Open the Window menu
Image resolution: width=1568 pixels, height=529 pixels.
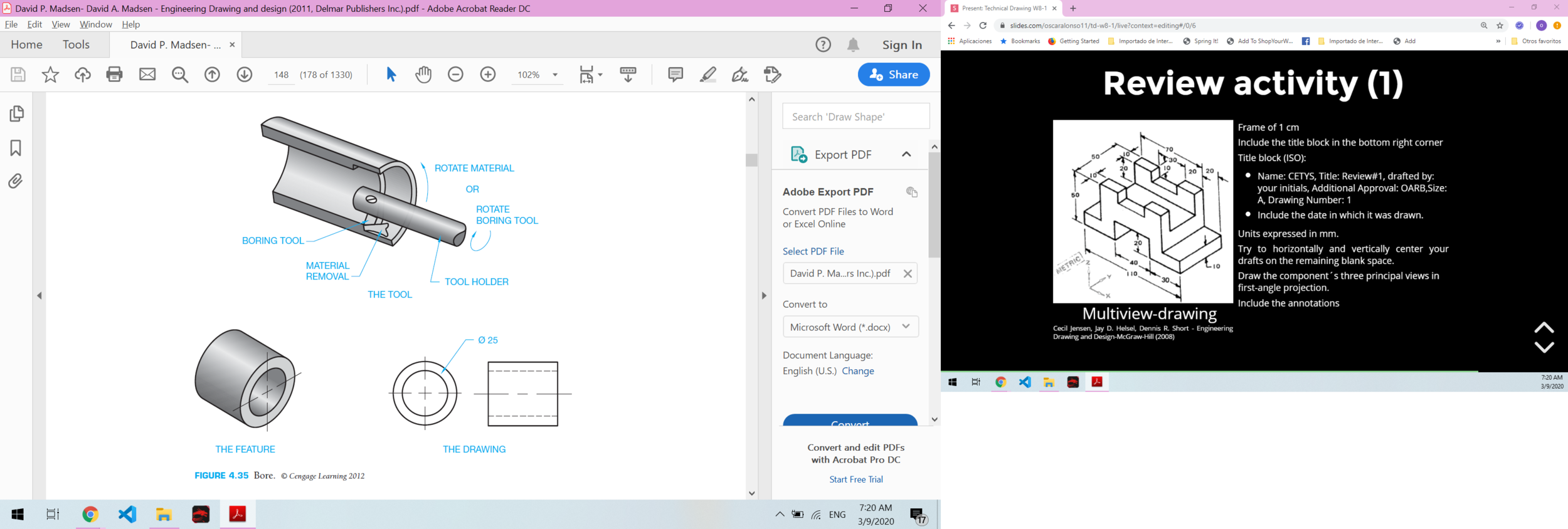click(x=96, y=24)
